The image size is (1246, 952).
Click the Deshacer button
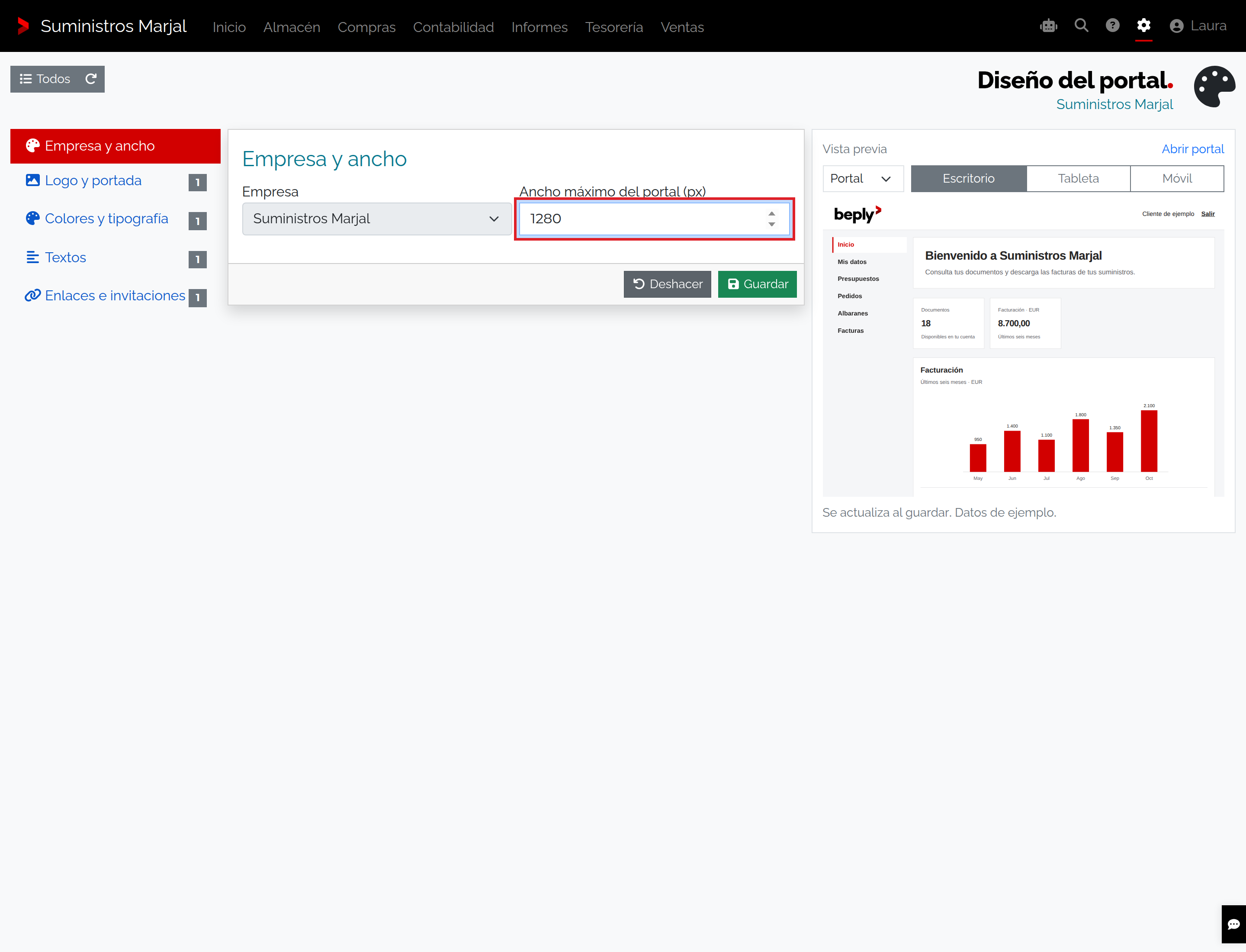667,284
